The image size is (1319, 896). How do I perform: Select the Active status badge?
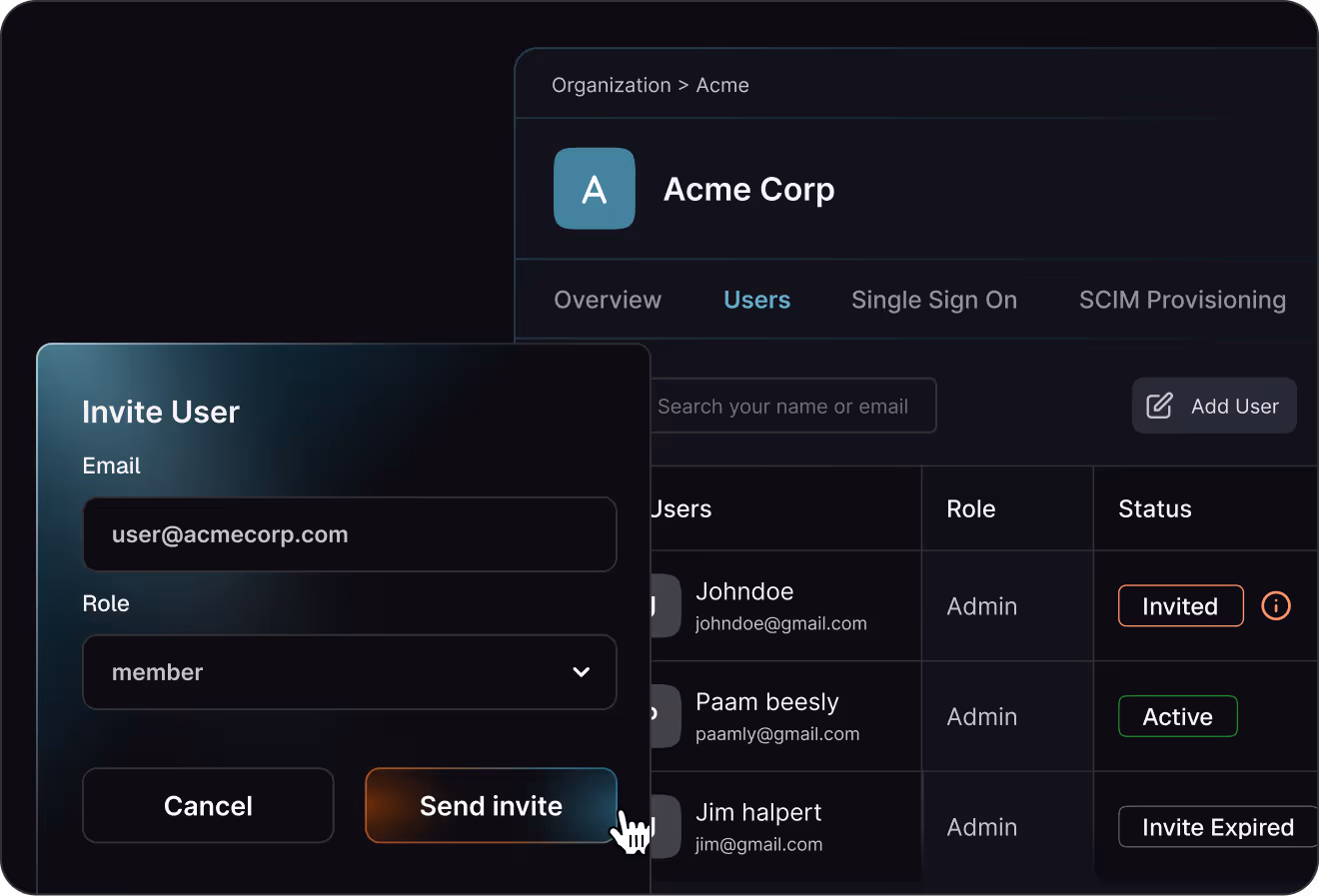(x=1177, y=716)
